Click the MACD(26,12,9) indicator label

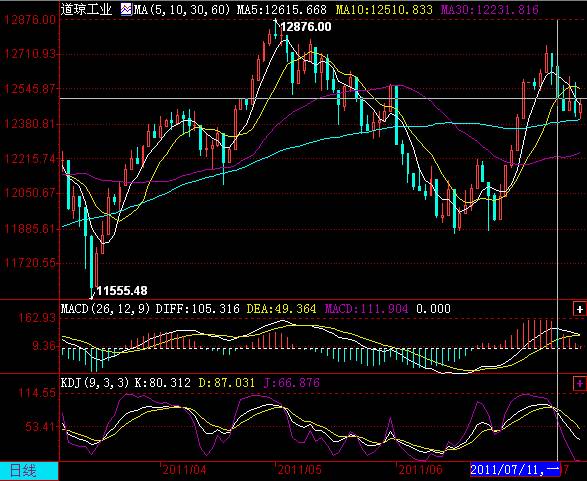106,309
